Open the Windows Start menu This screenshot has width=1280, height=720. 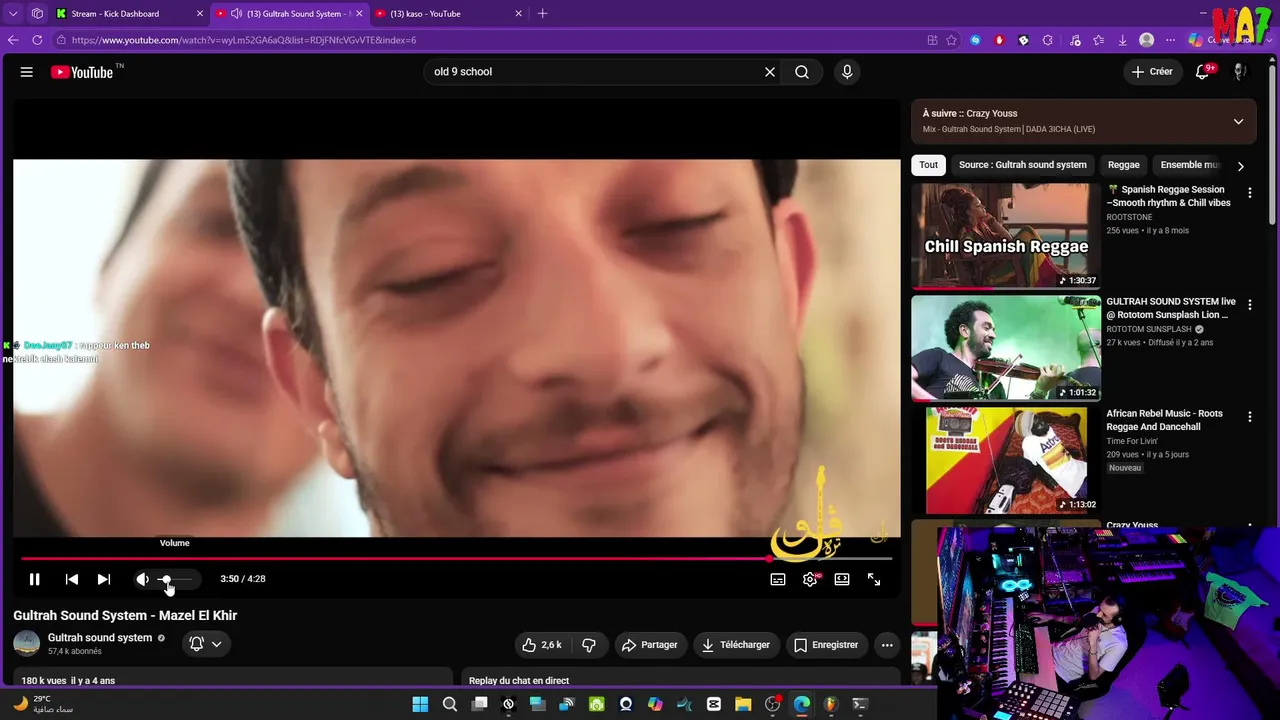pyautogui.click(x=420, y=704)
